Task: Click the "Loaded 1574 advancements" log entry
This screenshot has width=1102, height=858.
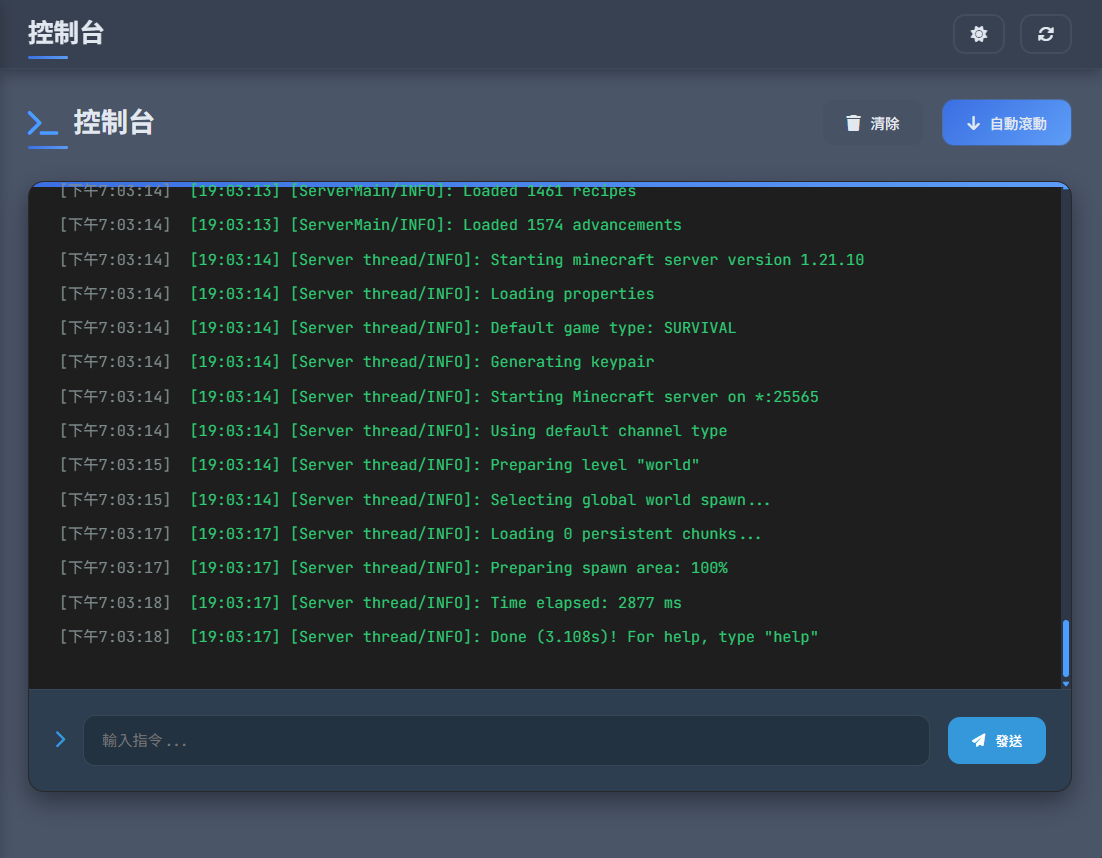Action: tap(436, 225)
